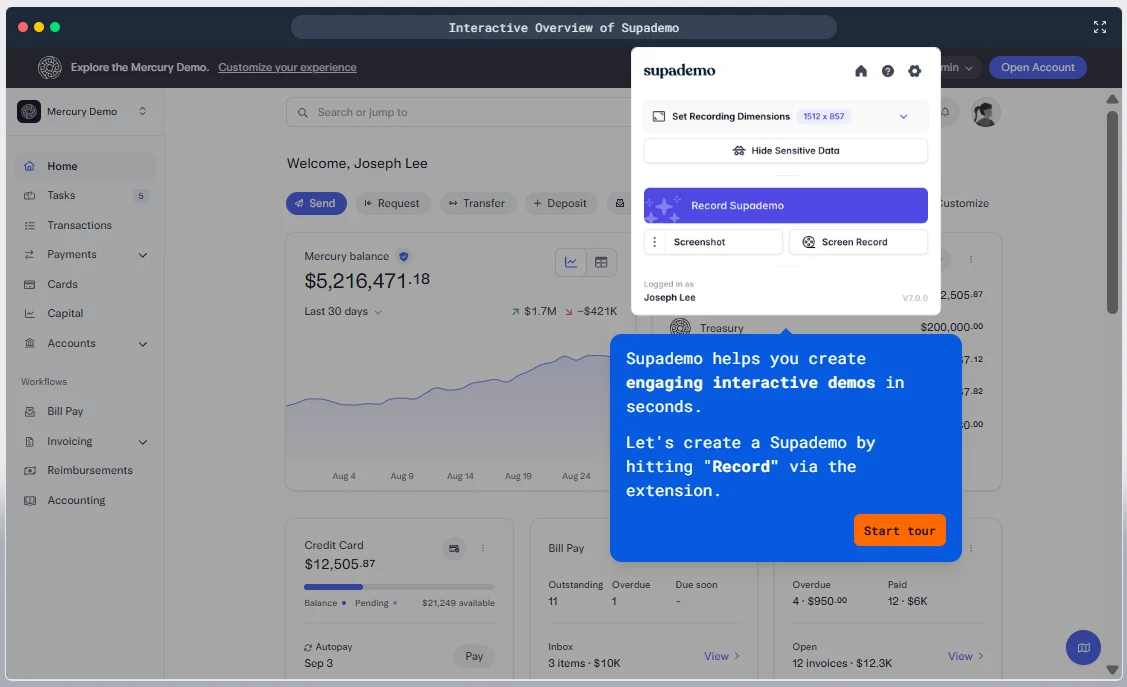This screenshot has height=687, width=1127.
Task: Click the Screenshot button
Action: tap(713, 242)
